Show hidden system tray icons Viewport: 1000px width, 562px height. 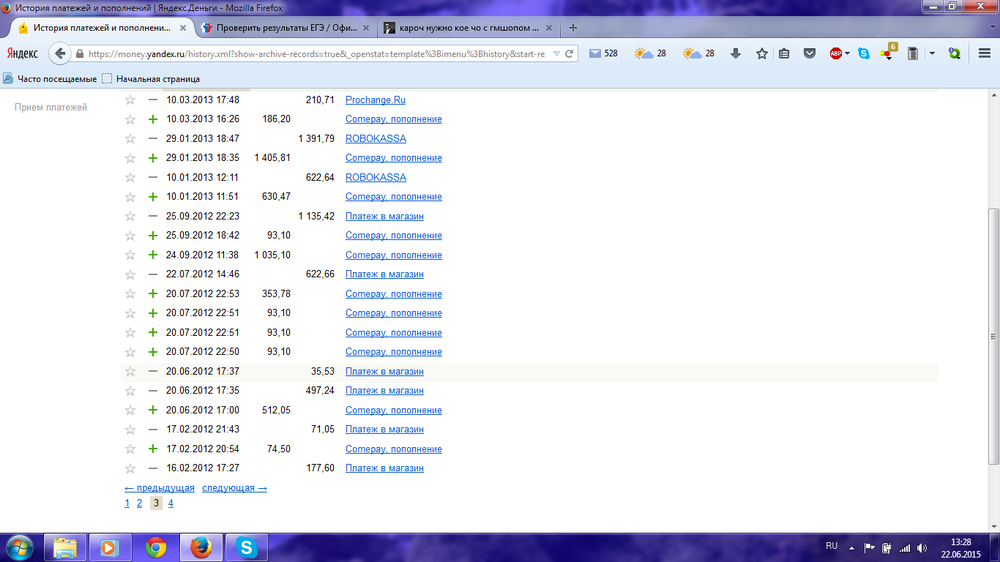tap(853, 547)
